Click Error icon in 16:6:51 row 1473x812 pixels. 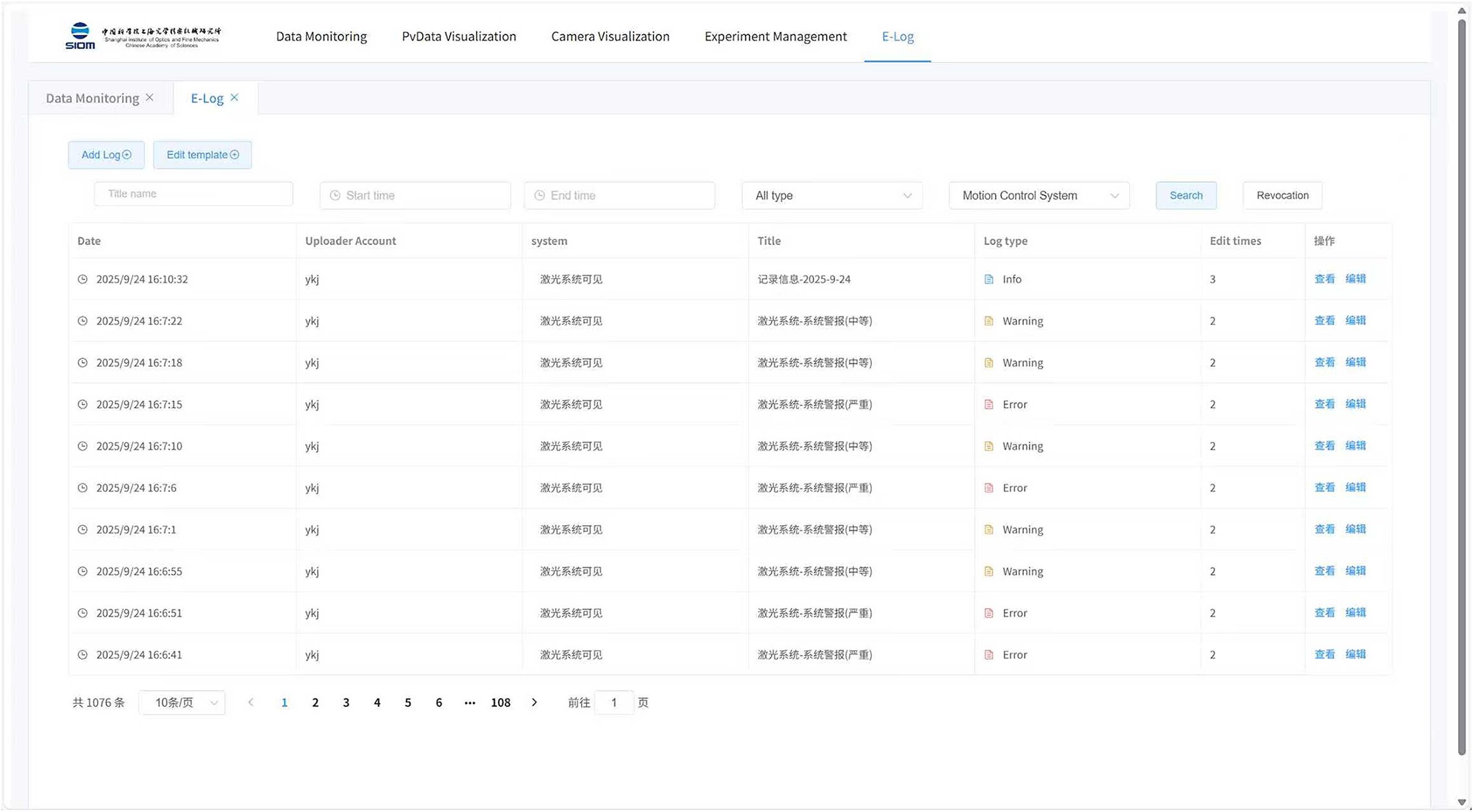coord(989,613)
